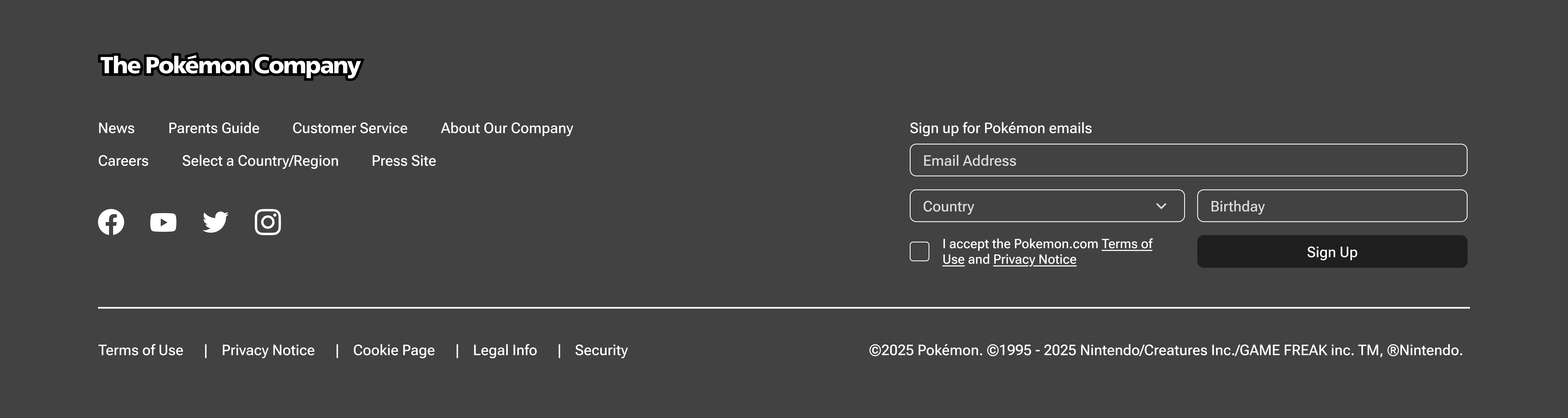Open the Twitter bird icon
Image resolution: width=1568 pixels, height=418 pixels.
click(215, 222)
